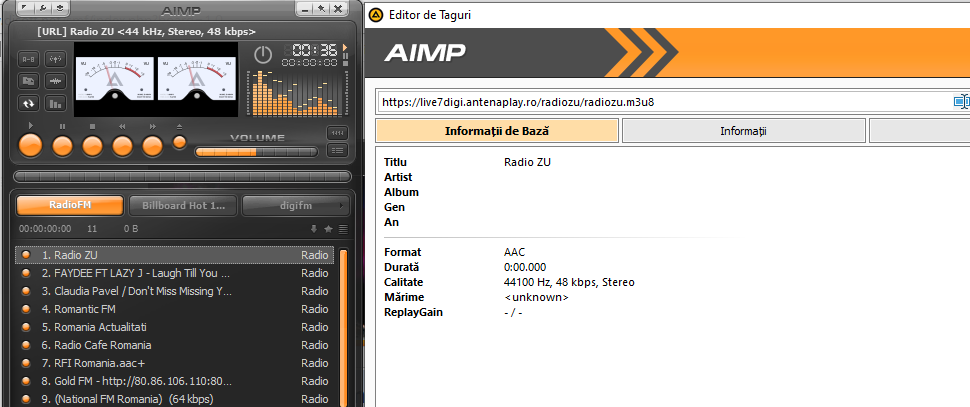
Task: Click the power icon beside the timer
Action: [262, 55]
